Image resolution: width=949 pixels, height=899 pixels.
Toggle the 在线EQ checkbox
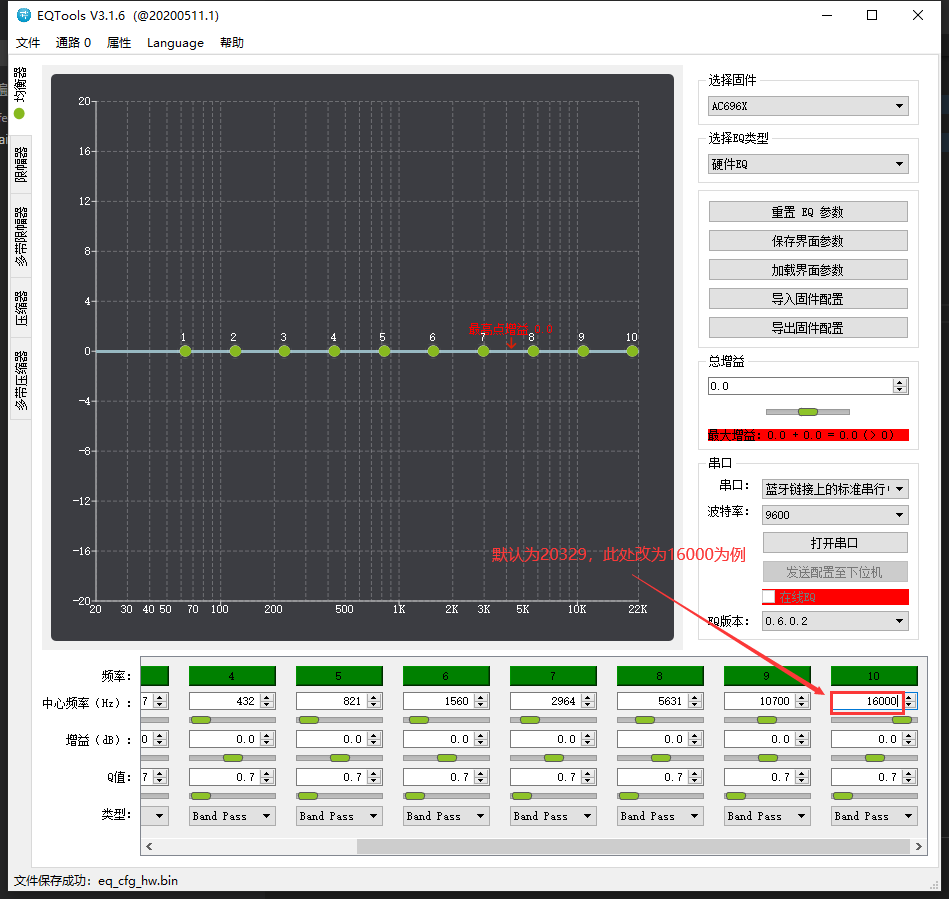(x=769, y=597)
